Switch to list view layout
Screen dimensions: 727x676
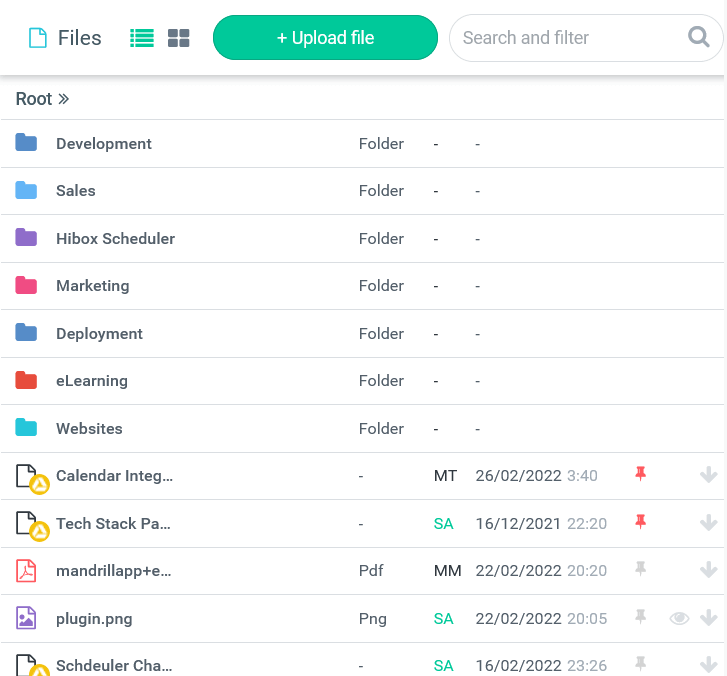point(142,38)
